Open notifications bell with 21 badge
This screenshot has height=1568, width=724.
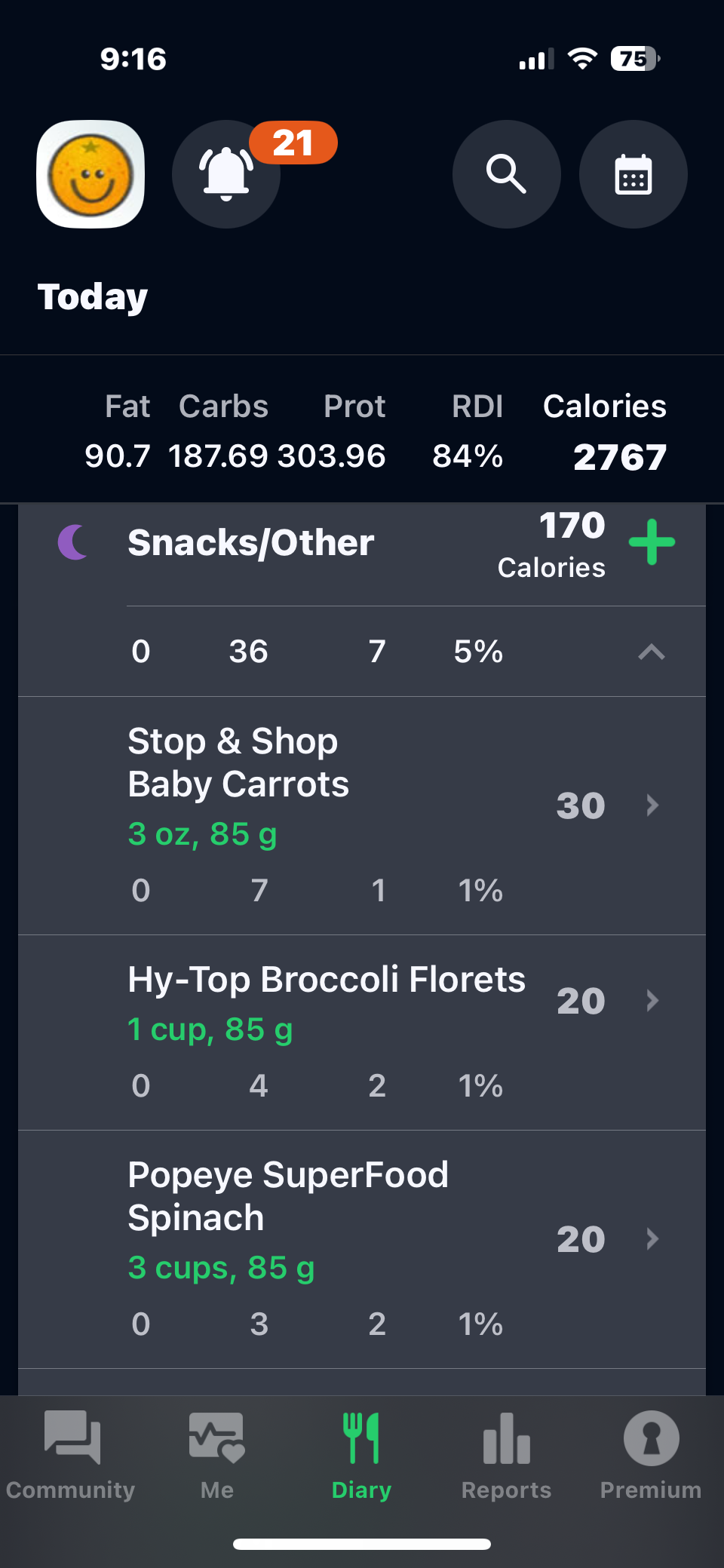pos(226,174)
